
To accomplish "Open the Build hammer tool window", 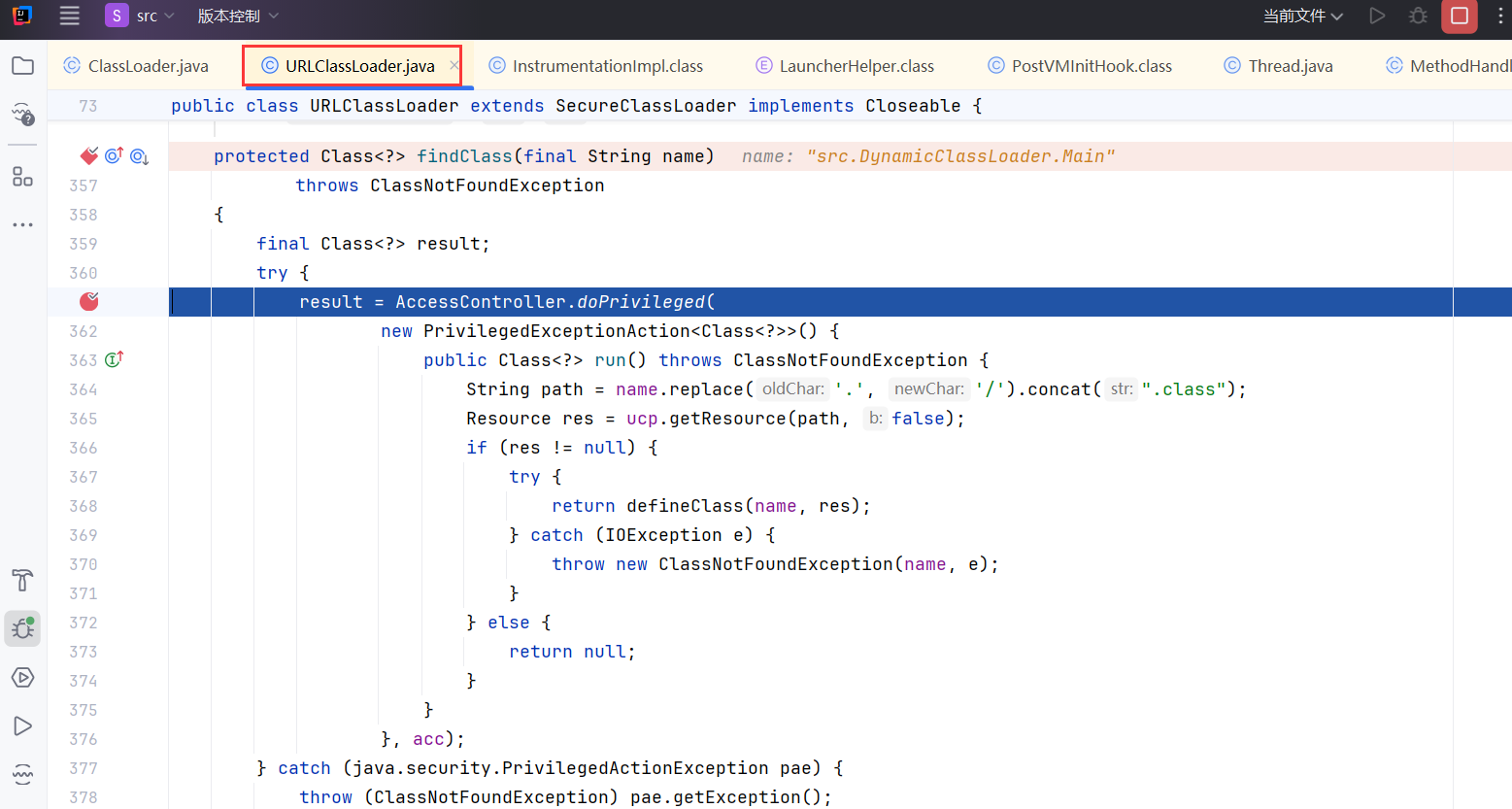I will 22,581.
